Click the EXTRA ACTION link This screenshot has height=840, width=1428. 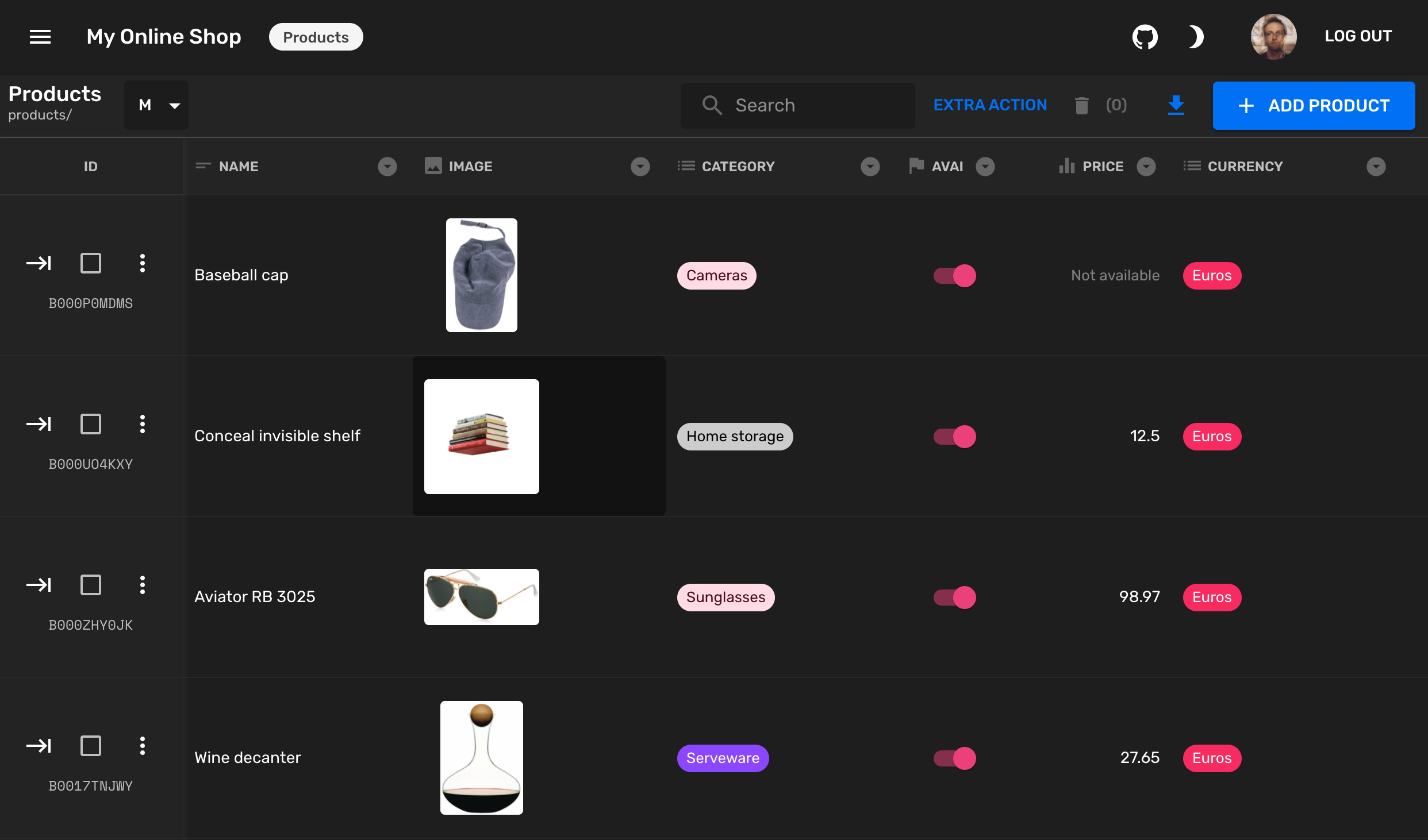(990, 105)
